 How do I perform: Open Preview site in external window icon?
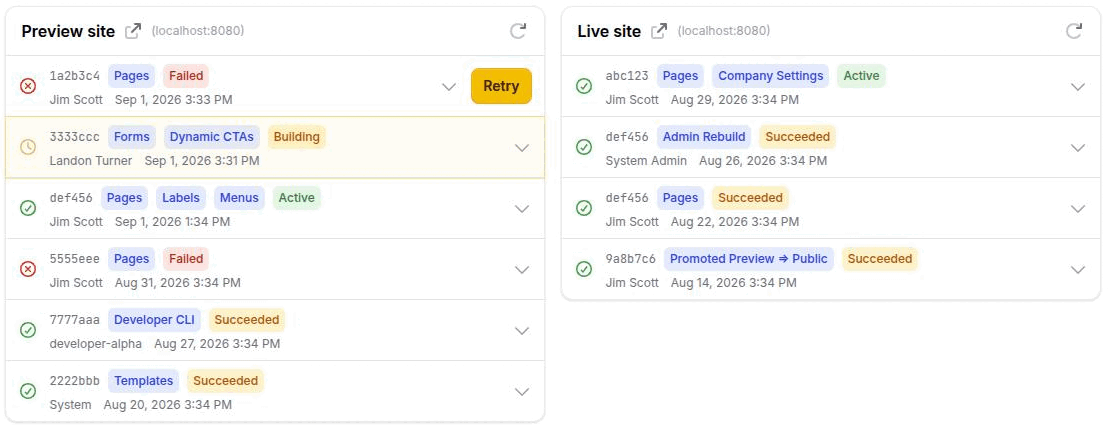point(132,31)
